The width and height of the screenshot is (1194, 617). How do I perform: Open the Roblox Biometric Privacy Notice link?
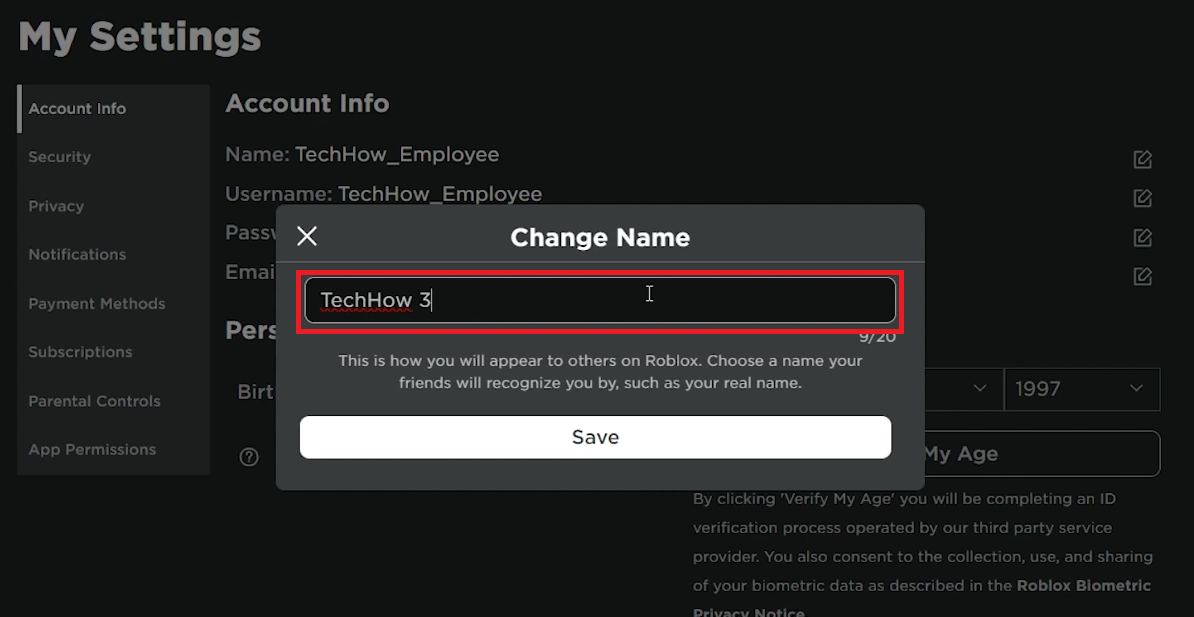coord(1084,586)
